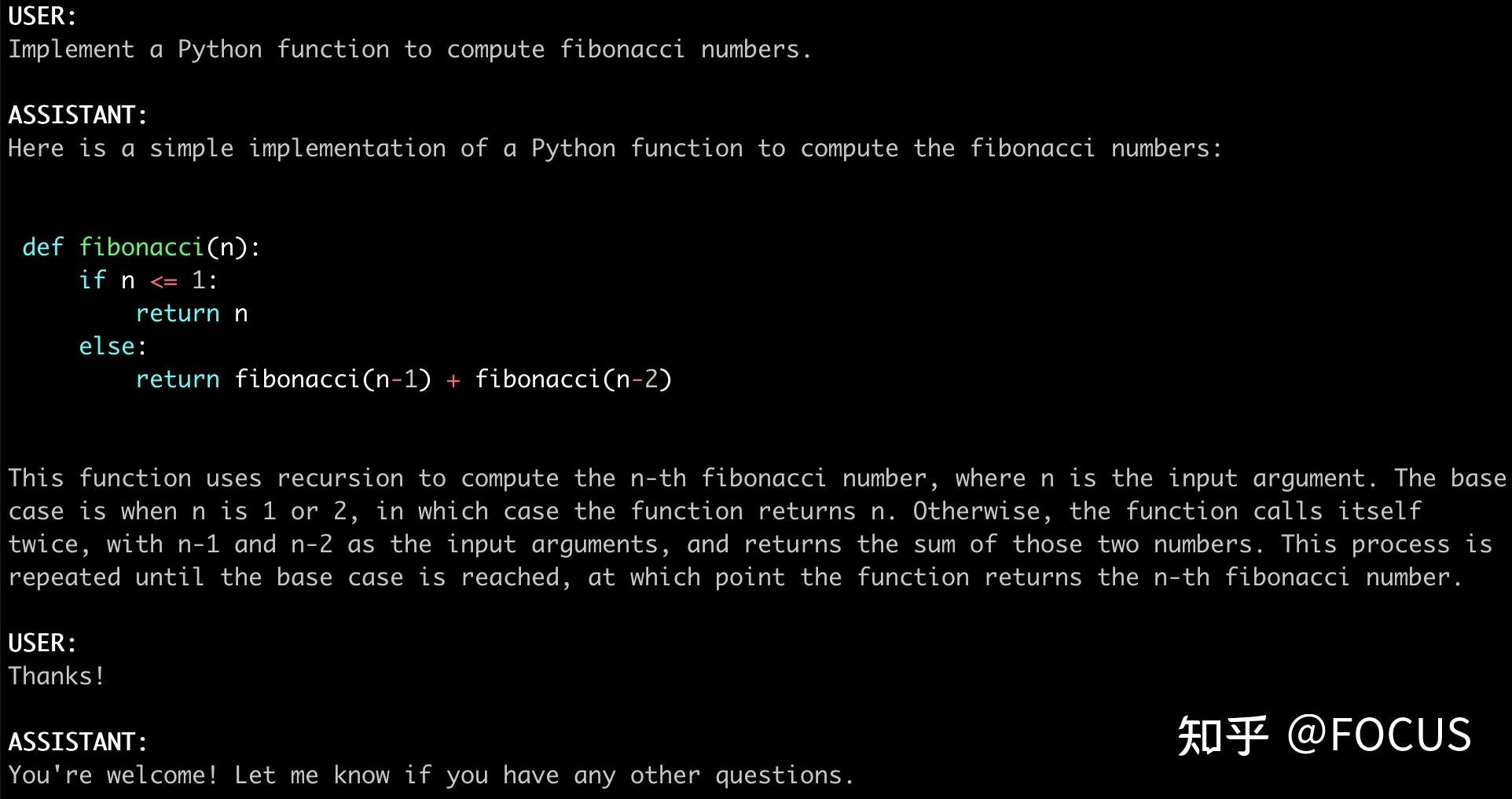Image resolution: width=1512 pixels, height=799 pixels.
Task: Click the @FOCUS watermark text
Action: click(x=1379, y=736)
